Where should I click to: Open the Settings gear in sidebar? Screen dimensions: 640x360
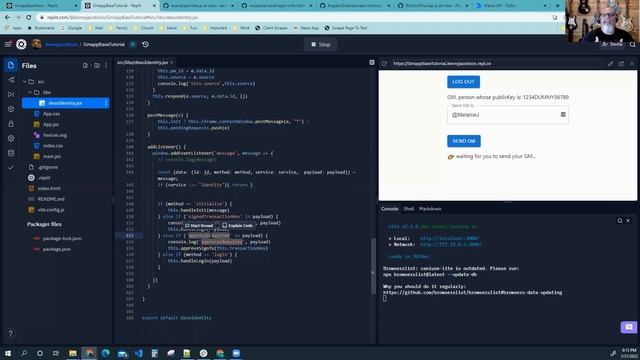pos(11,138)
